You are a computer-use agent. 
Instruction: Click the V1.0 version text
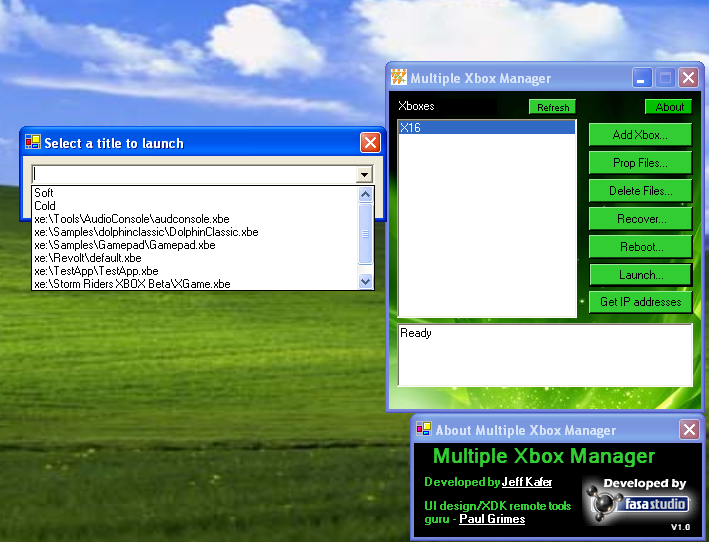(x=680, y=527)
